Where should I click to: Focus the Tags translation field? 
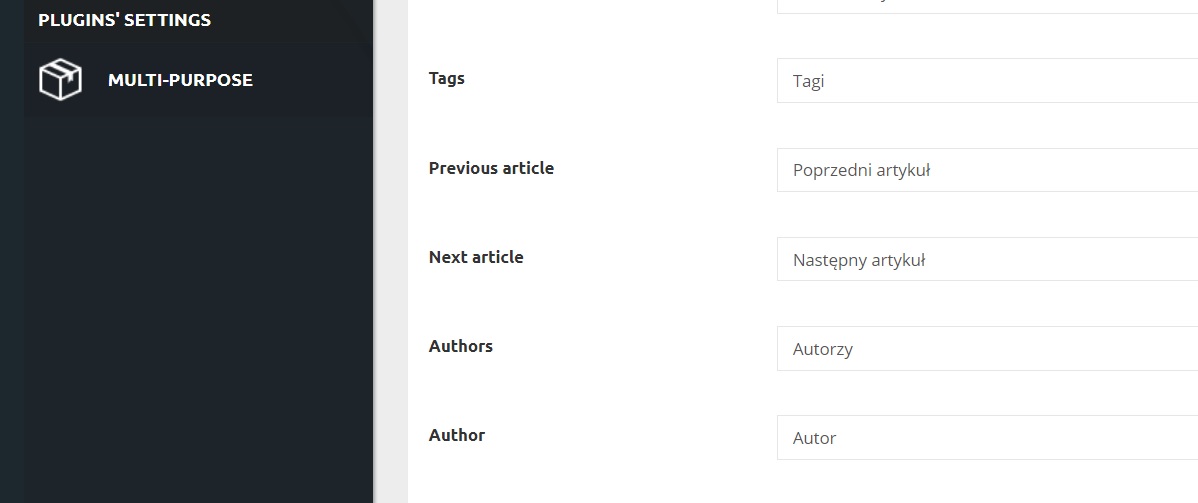987,80
